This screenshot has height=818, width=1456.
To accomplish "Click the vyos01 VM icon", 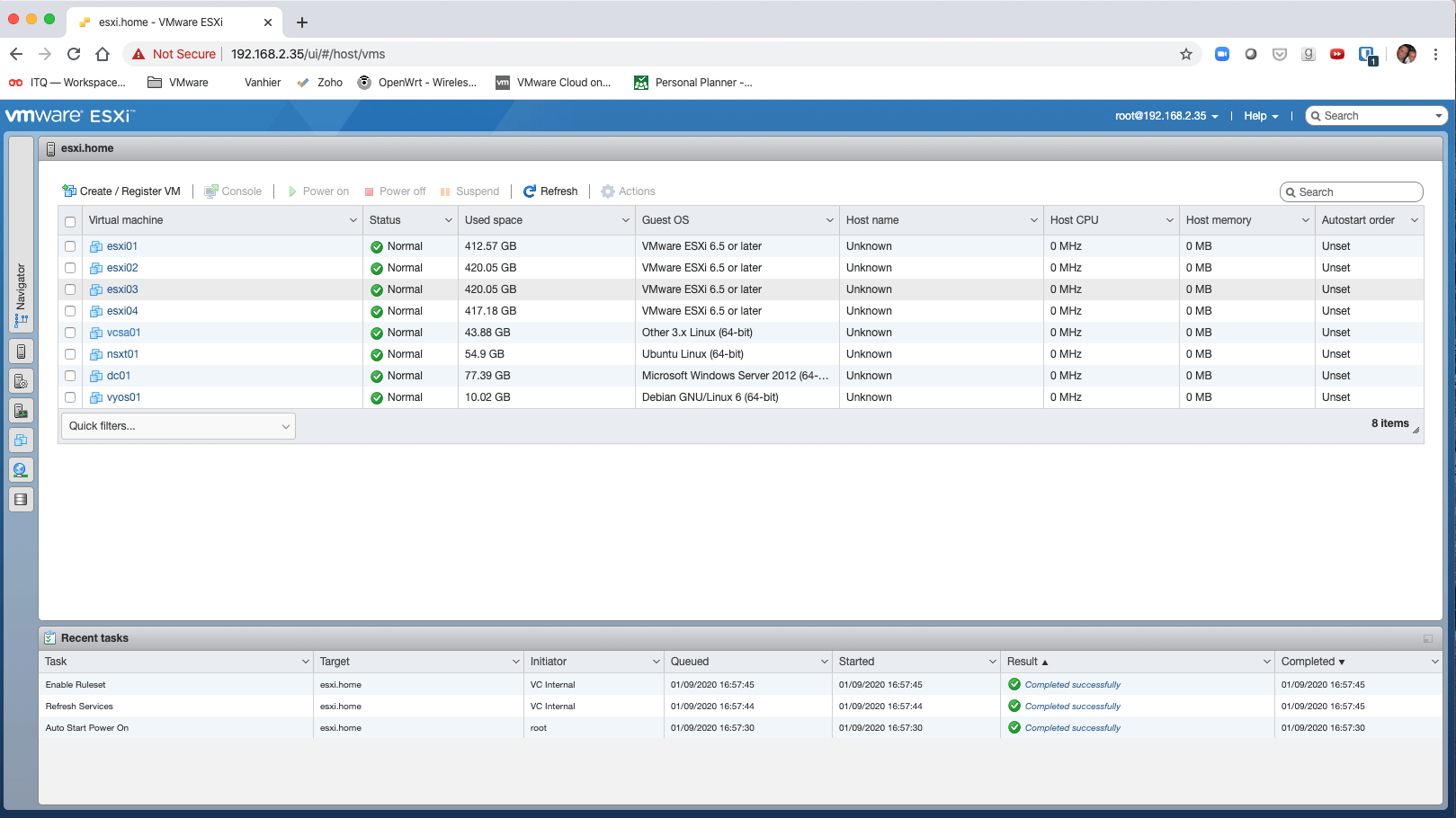I will point(96,397).
